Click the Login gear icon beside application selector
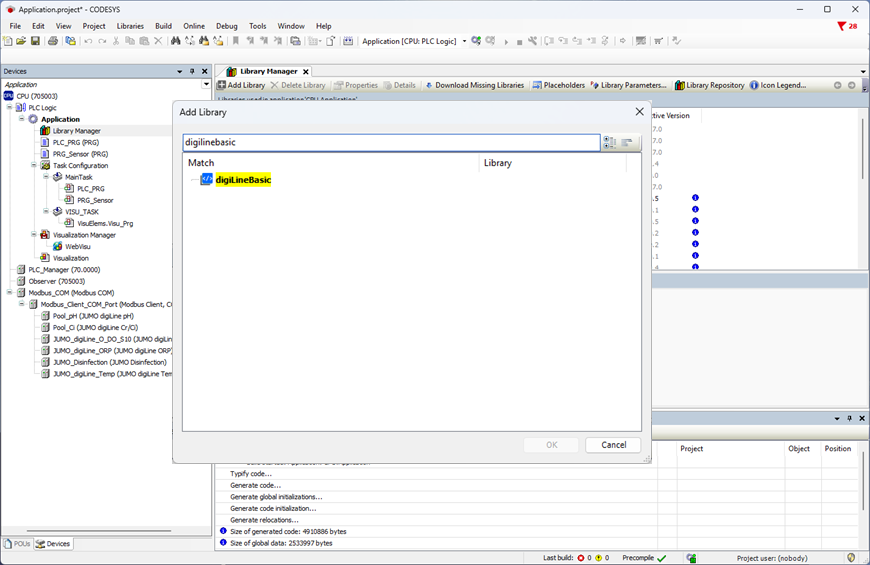Screen dimensions: 870x565 (476, 41)
